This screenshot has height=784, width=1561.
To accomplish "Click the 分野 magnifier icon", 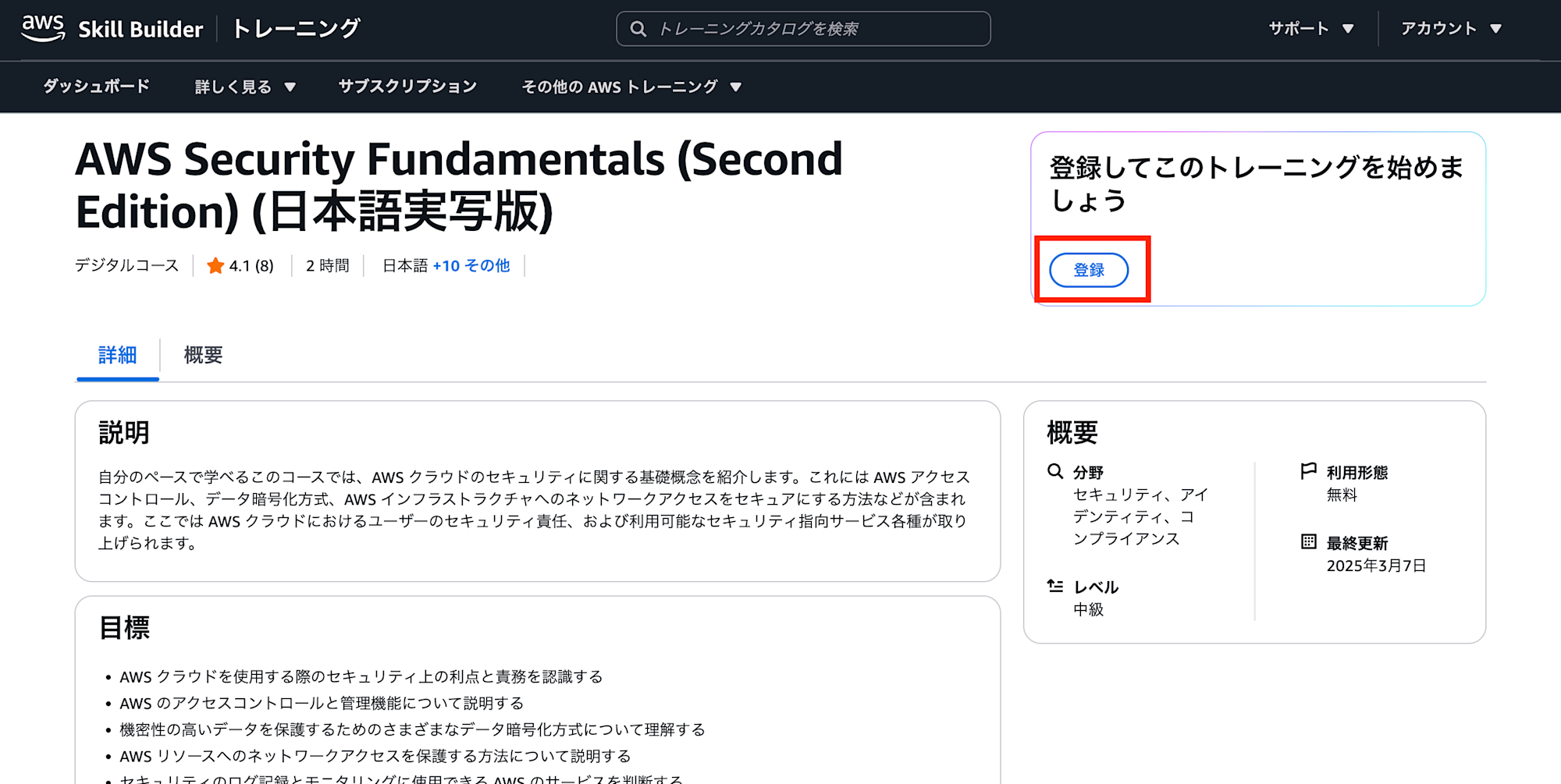I will [1055, 471].
